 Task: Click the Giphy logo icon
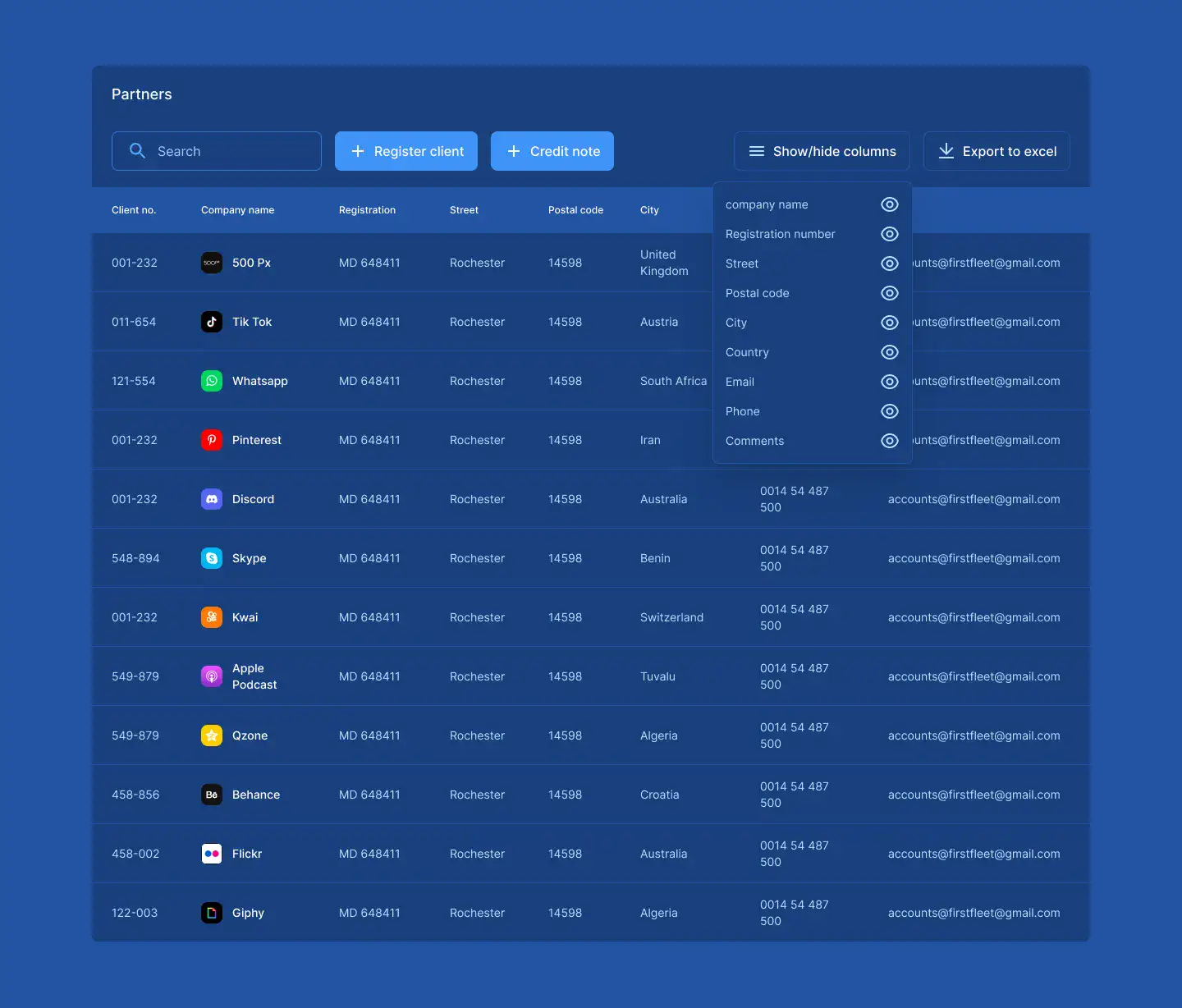coord(212,913)
